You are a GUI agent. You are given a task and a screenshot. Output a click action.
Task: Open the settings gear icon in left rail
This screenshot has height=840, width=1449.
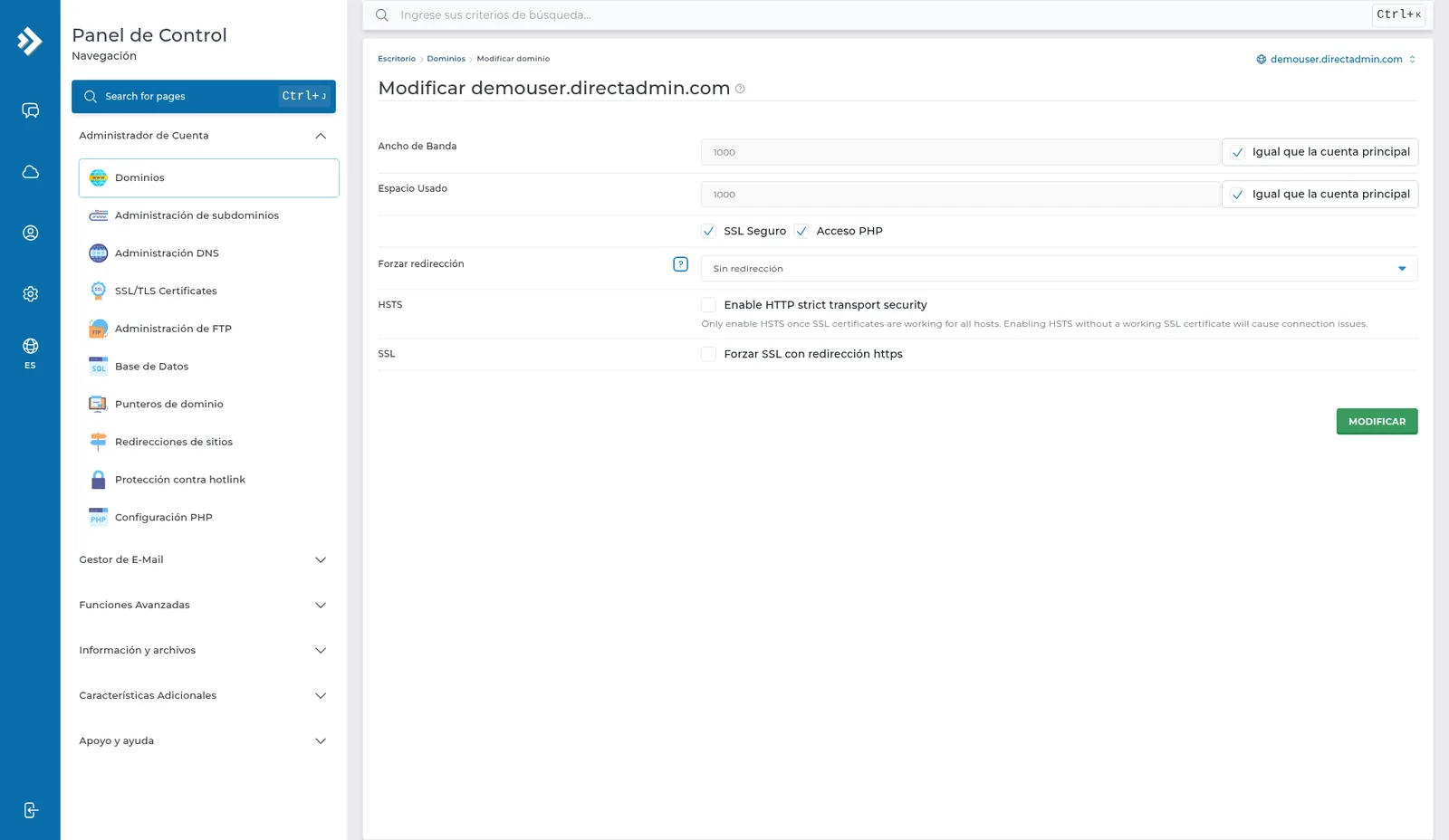[x=30, y=293]
